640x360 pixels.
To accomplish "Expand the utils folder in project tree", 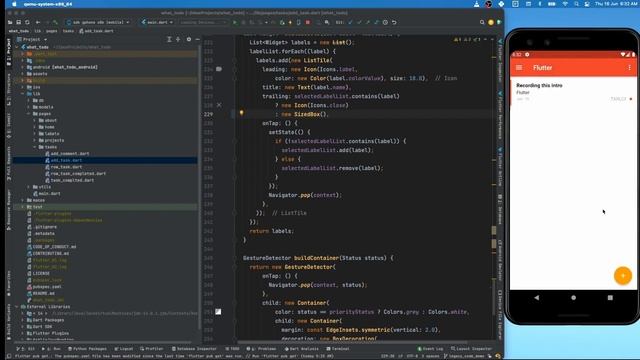I will pos(29,187).
